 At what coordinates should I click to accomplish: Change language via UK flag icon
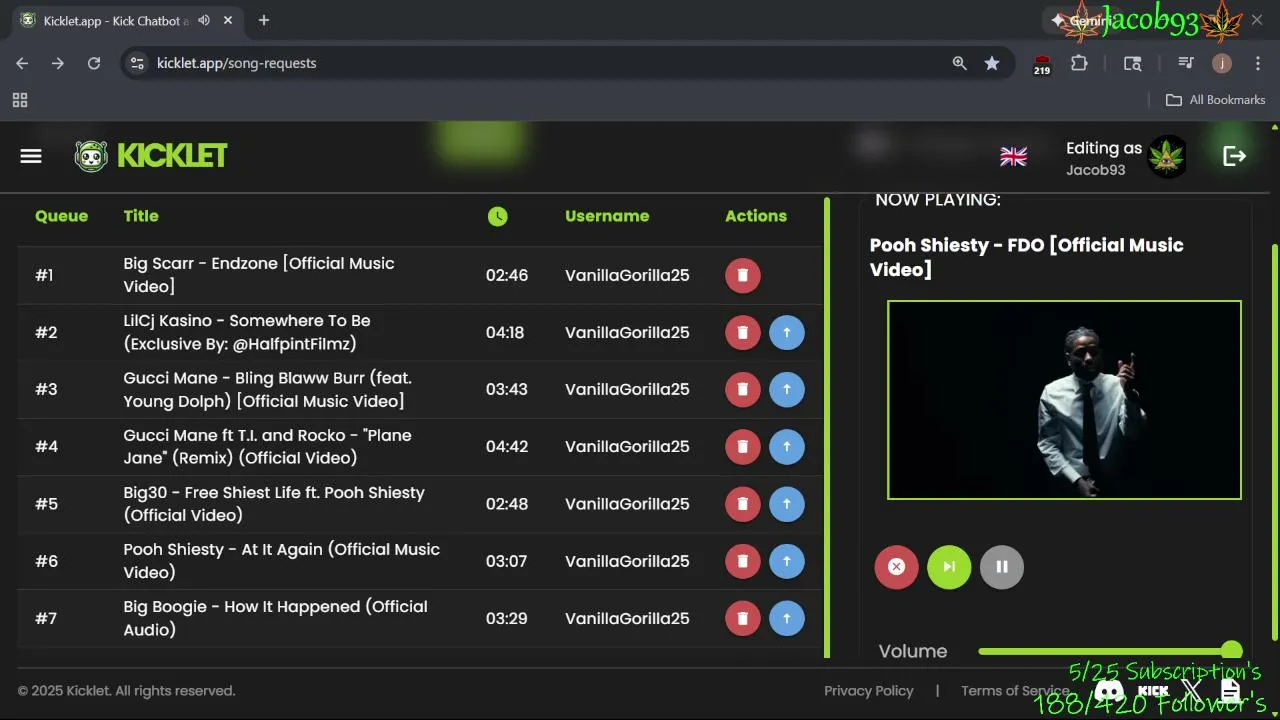click(1014, 156)
